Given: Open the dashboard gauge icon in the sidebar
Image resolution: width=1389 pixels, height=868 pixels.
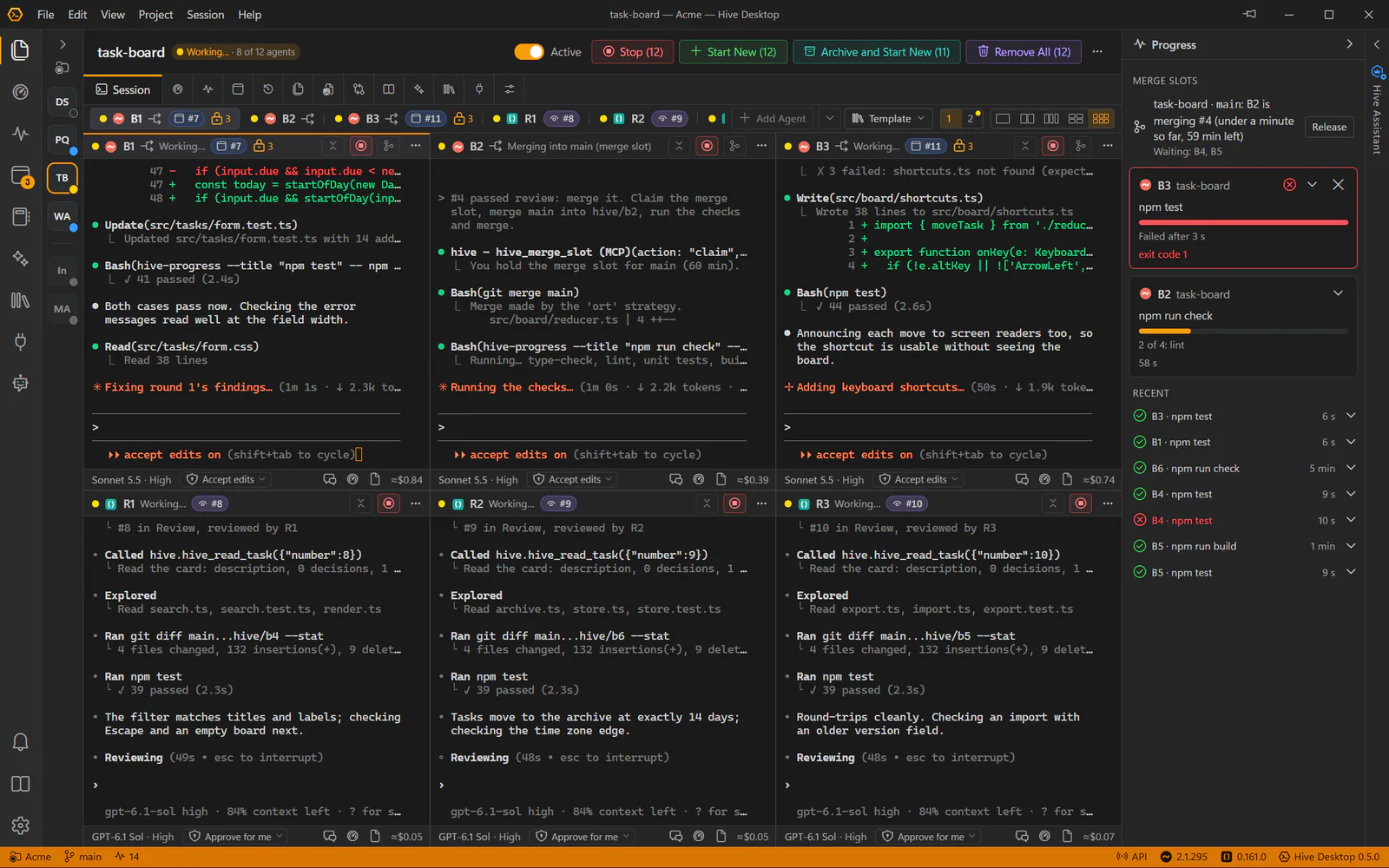Looking at the screenshot, I should 20,92.
